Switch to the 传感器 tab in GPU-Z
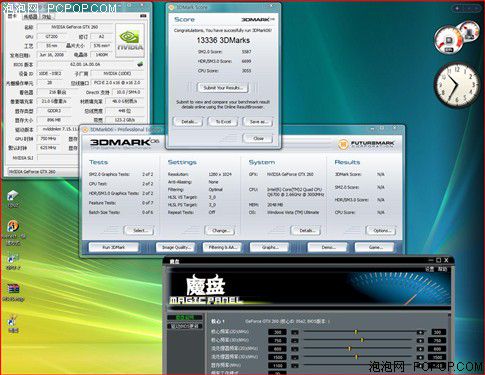This screenshot has height=375, width=485. [30, 16]
